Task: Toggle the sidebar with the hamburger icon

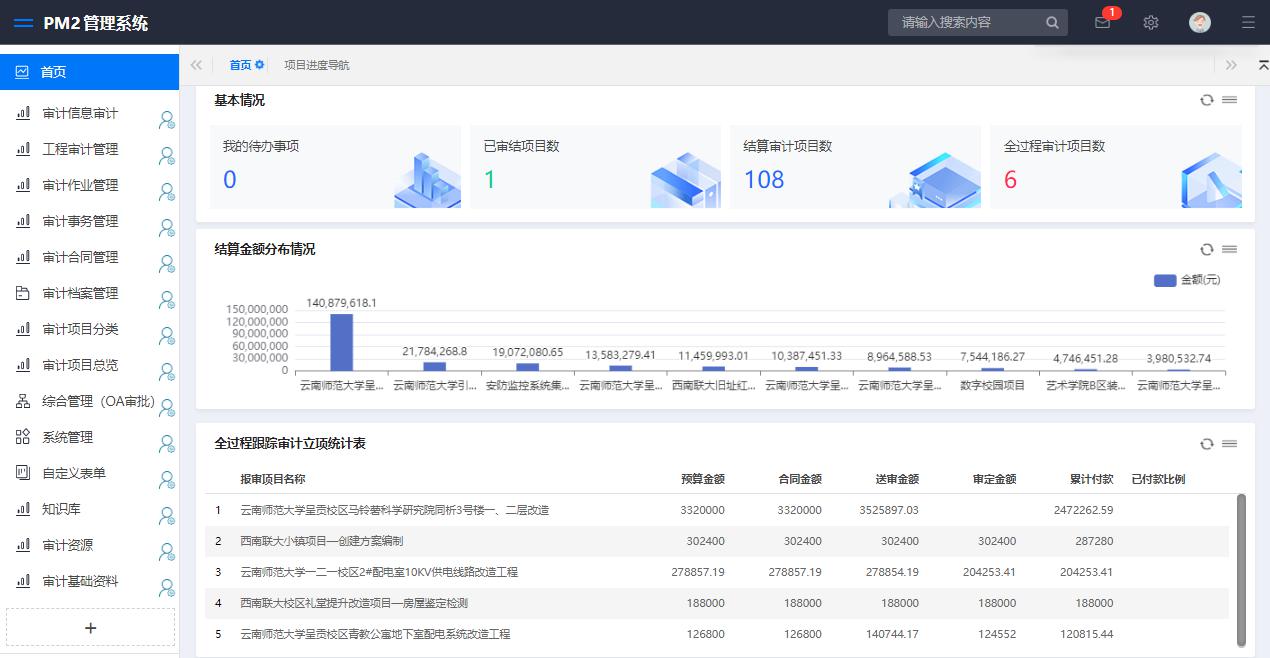Action: [x=23, y=23]
